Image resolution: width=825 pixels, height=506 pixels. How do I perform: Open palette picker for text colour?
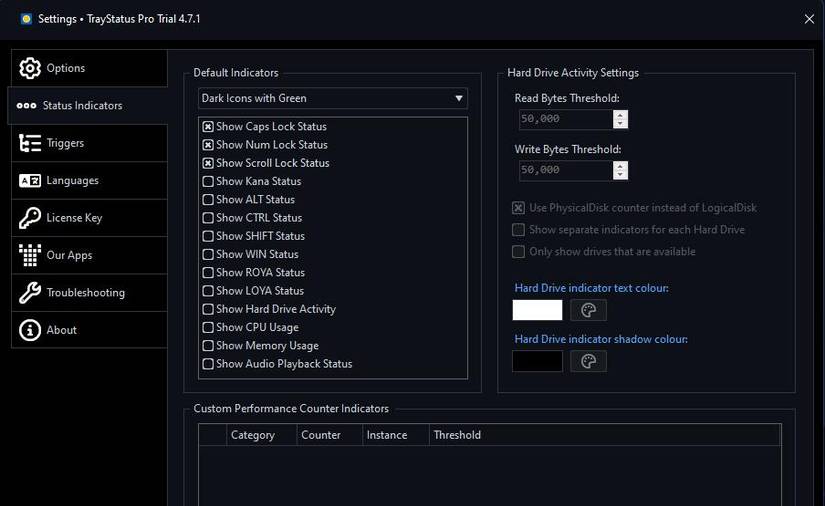(x=588, y=310)
